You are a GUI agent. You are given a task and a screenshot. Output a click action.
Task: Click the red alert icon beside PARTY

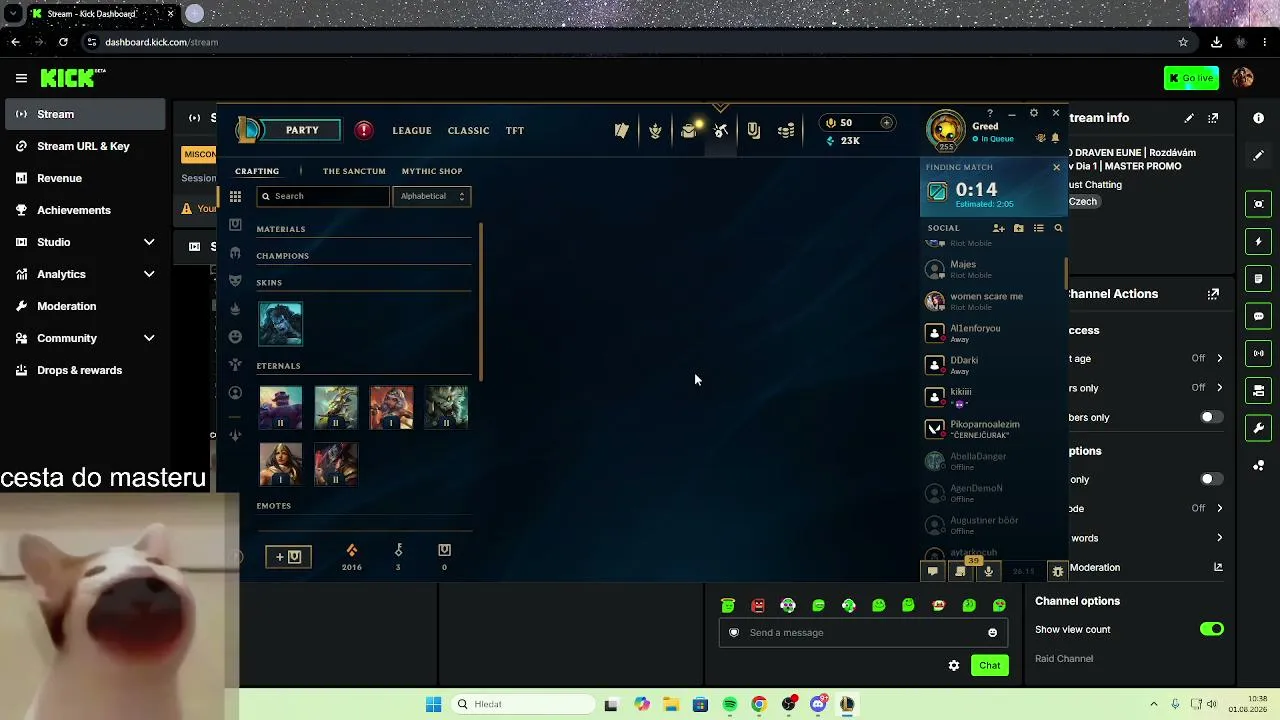tap(364, 130)
